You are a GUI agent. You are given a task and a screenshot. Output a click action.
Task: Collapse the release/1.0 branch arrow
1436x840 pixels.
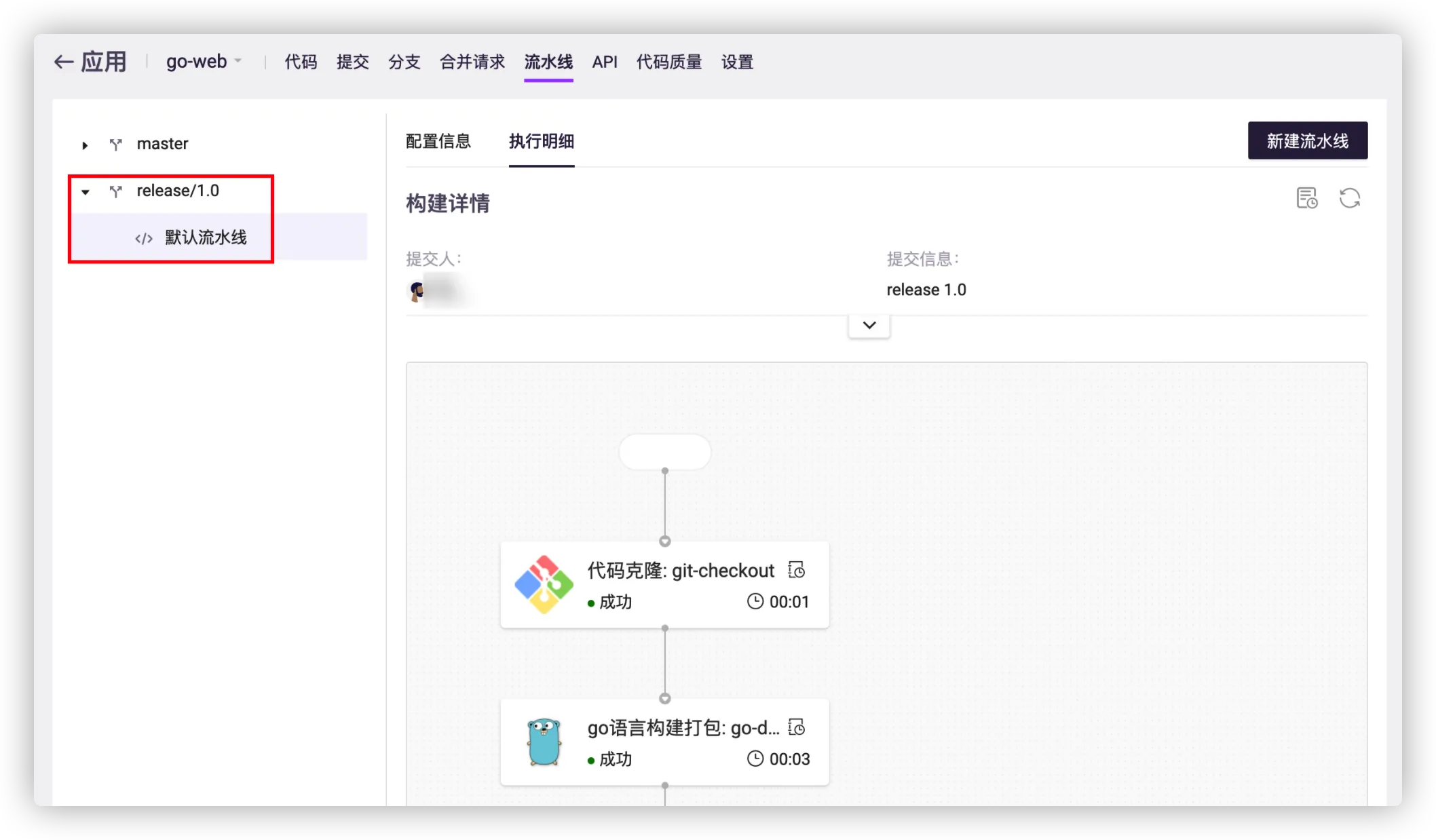(85, 192)
